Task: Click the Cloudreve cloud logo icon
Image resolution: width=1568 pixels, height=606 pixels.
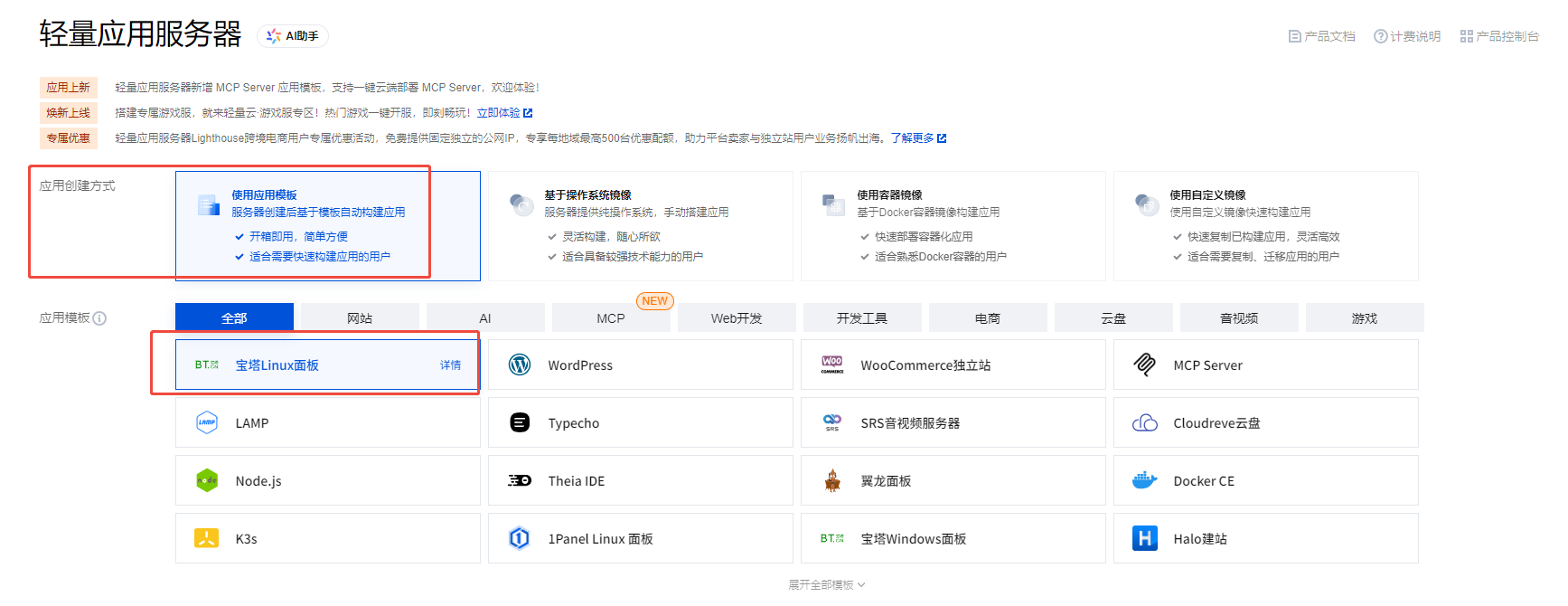Action: point(1145,422)
